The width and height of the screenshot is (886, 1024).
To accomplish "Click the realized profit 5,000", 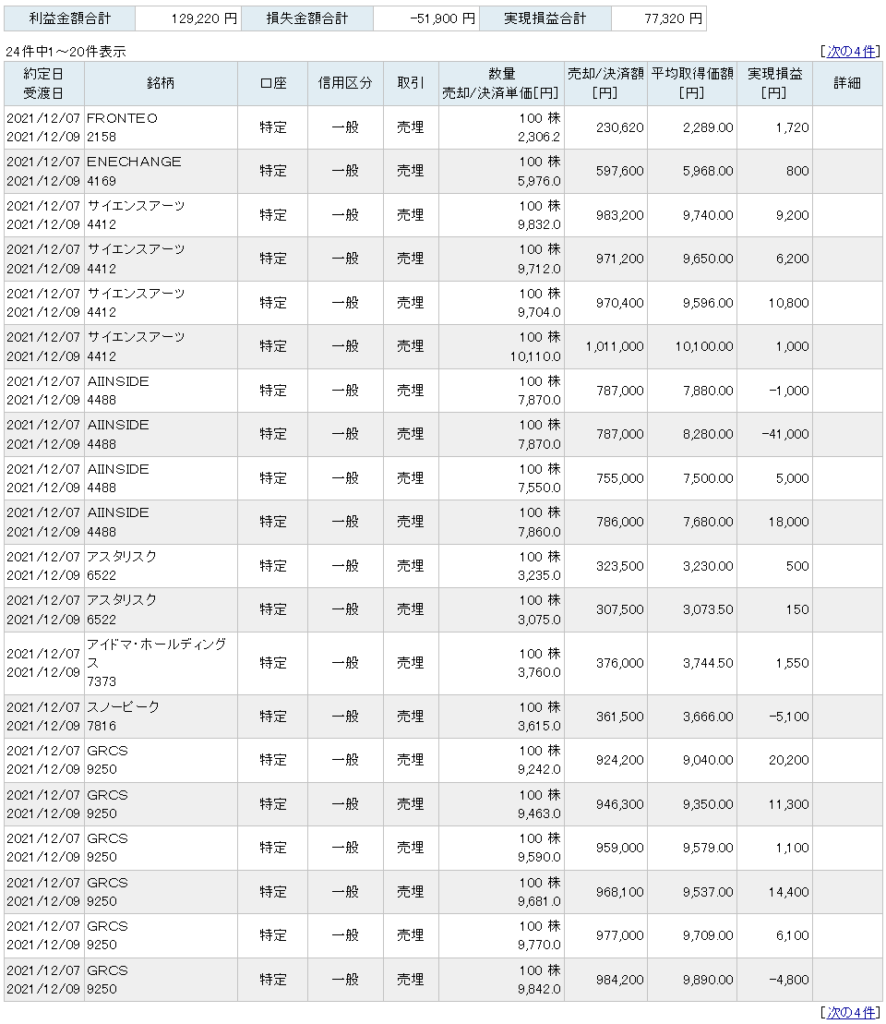I will pos(792,478).
